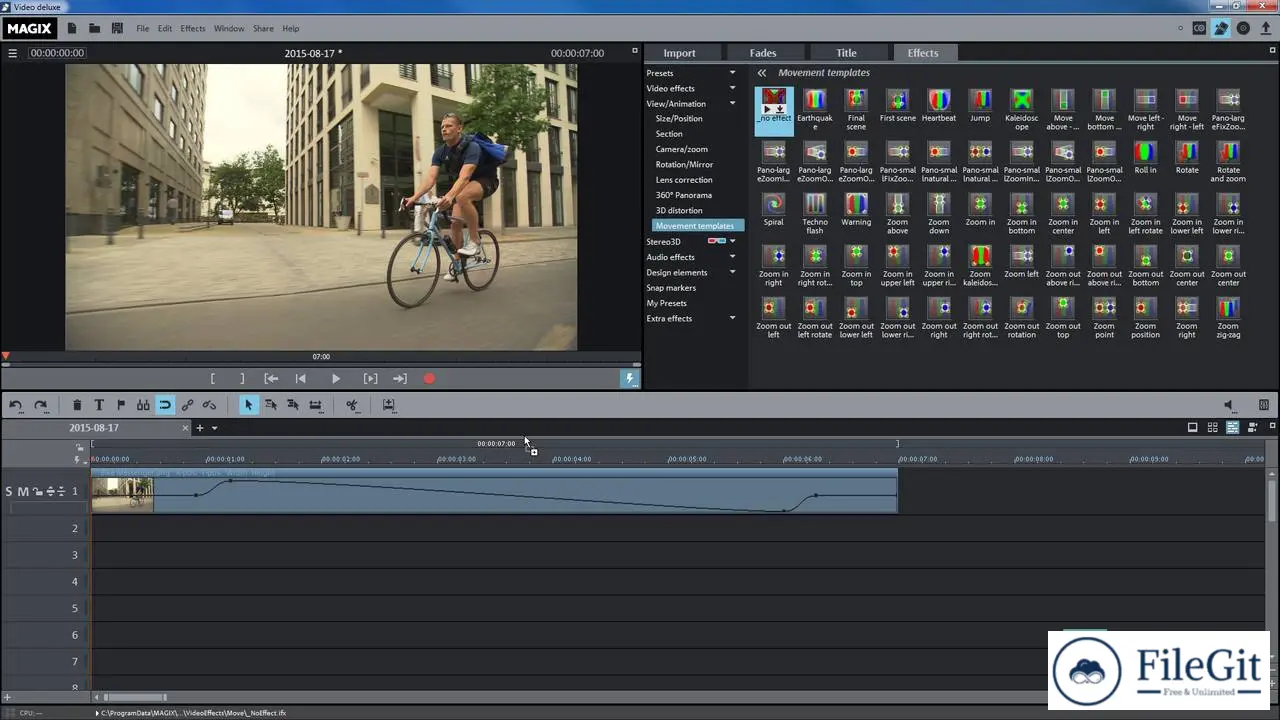This screenshot has height=720, width=1280.
Task: Click the export upload arrow icon
Action: (1265, 28)
